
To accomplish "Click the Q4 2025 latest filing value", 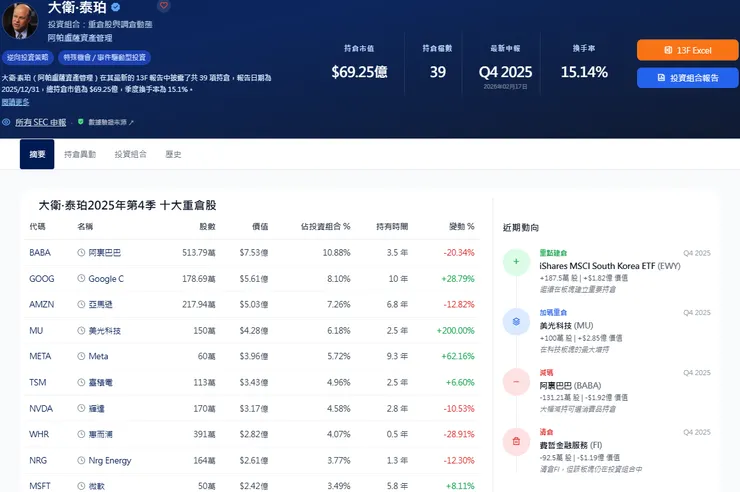I will 505,72.
